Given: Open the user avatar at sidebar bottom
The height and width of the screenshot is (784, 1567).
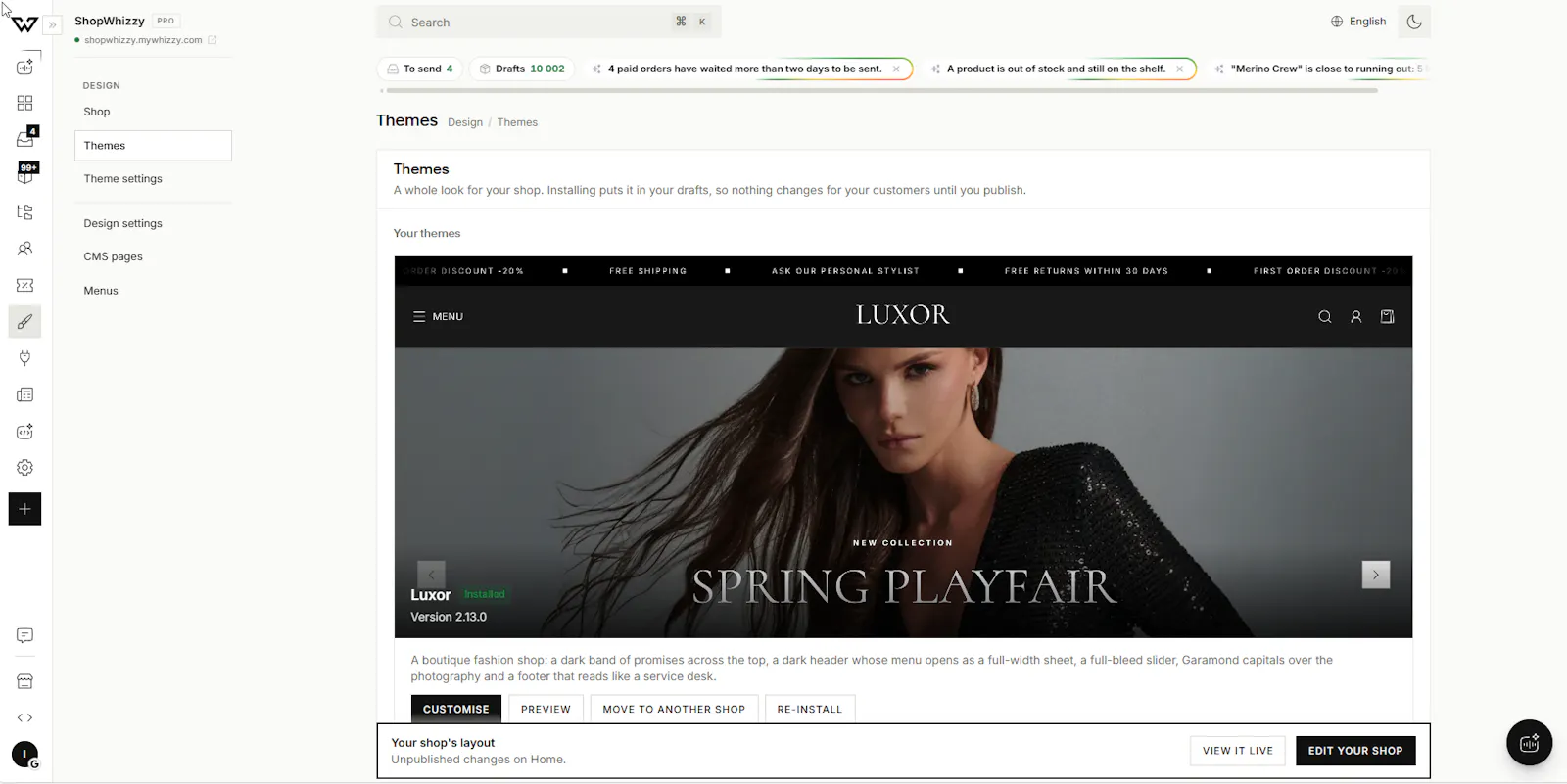Looking at the screenshot, I should click(24, 755).
